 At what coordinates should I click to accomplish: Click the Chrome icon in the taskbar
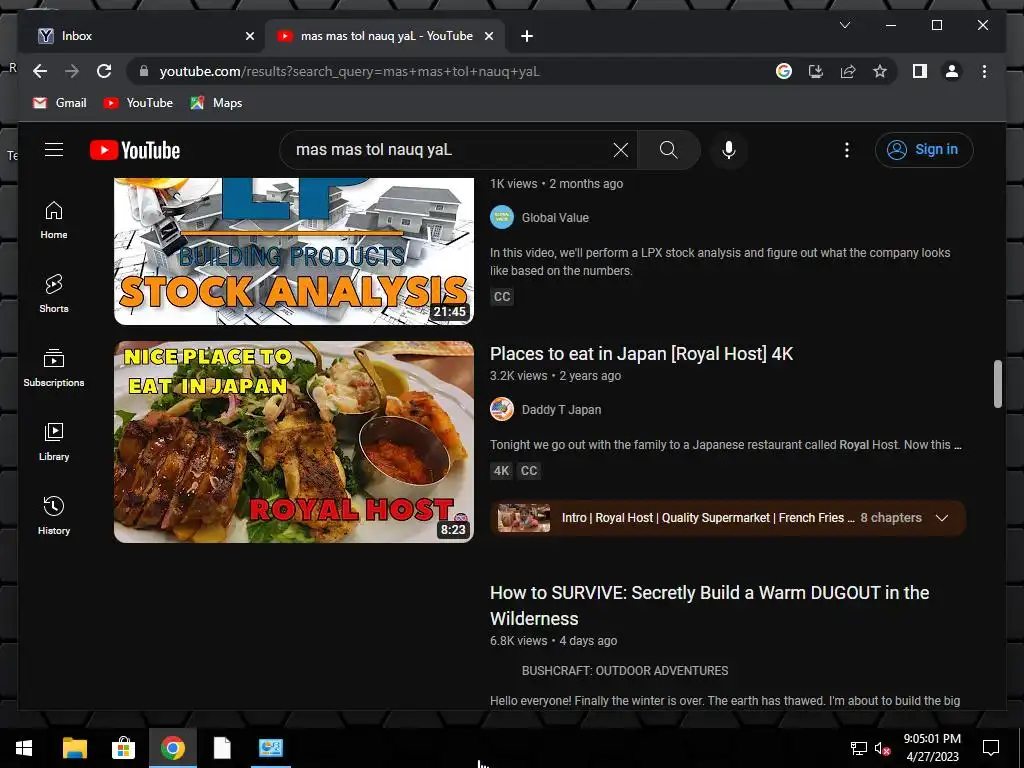tap(172, 748)
